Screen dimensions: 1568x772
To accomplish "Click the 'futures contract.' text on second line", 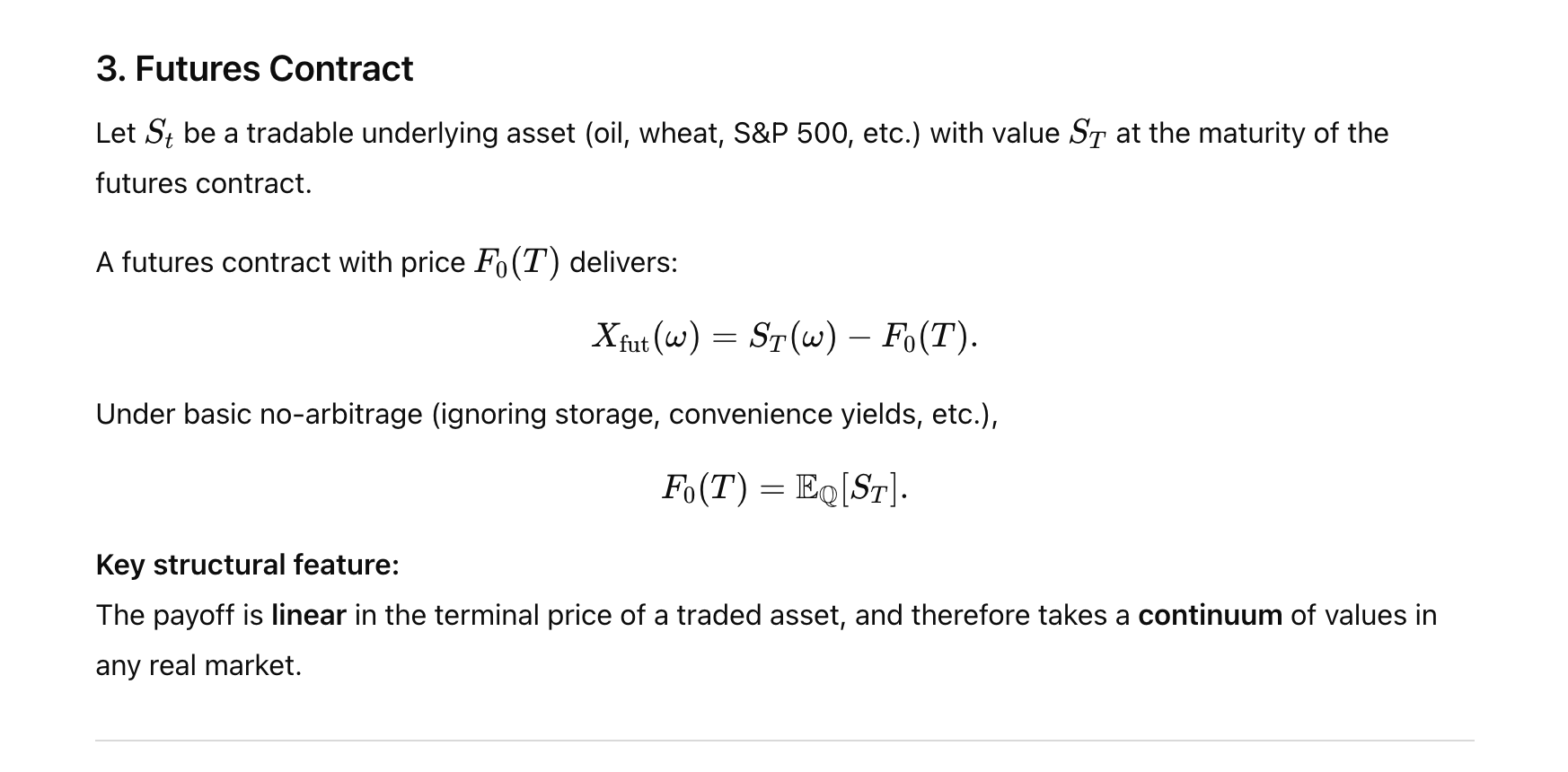I will click(x=204, y=183).
